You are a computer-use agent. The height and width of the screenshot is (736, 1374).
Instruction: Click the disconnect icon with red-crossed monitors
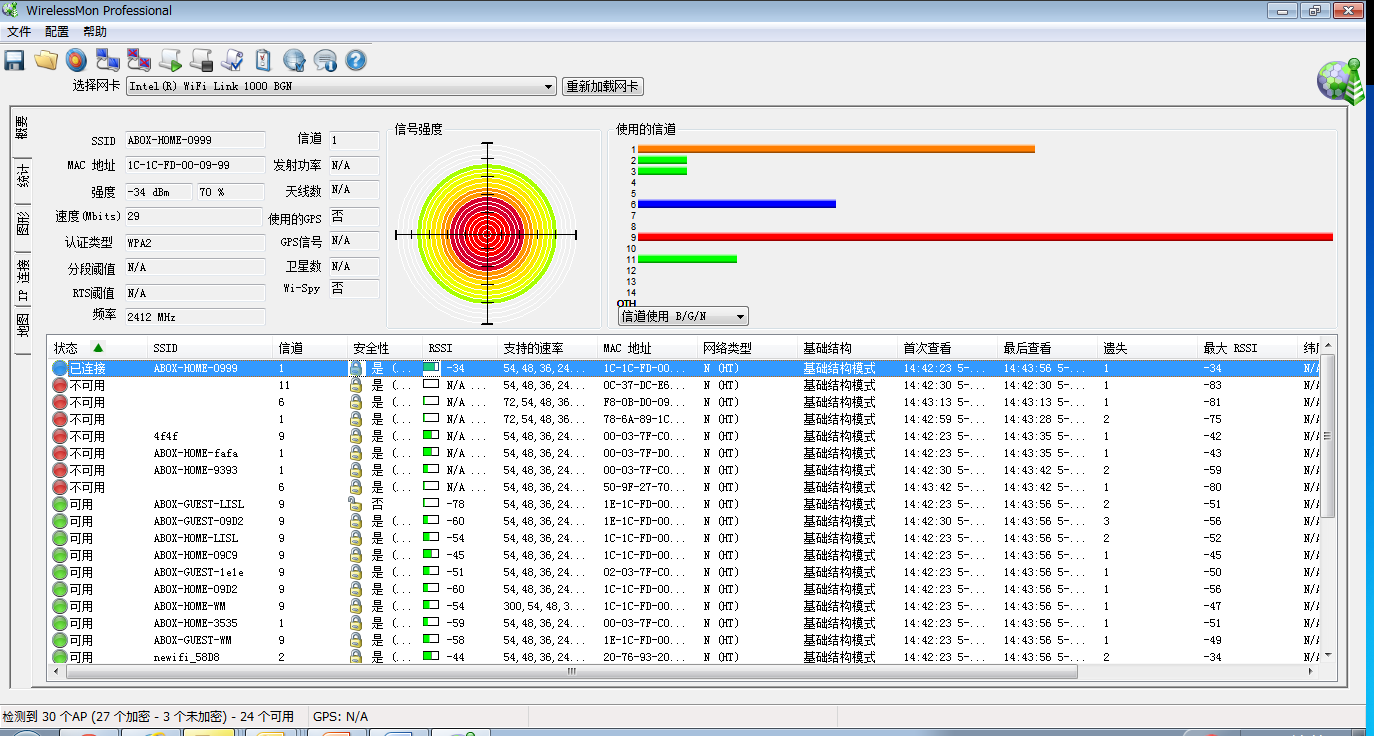pos(139,60)
